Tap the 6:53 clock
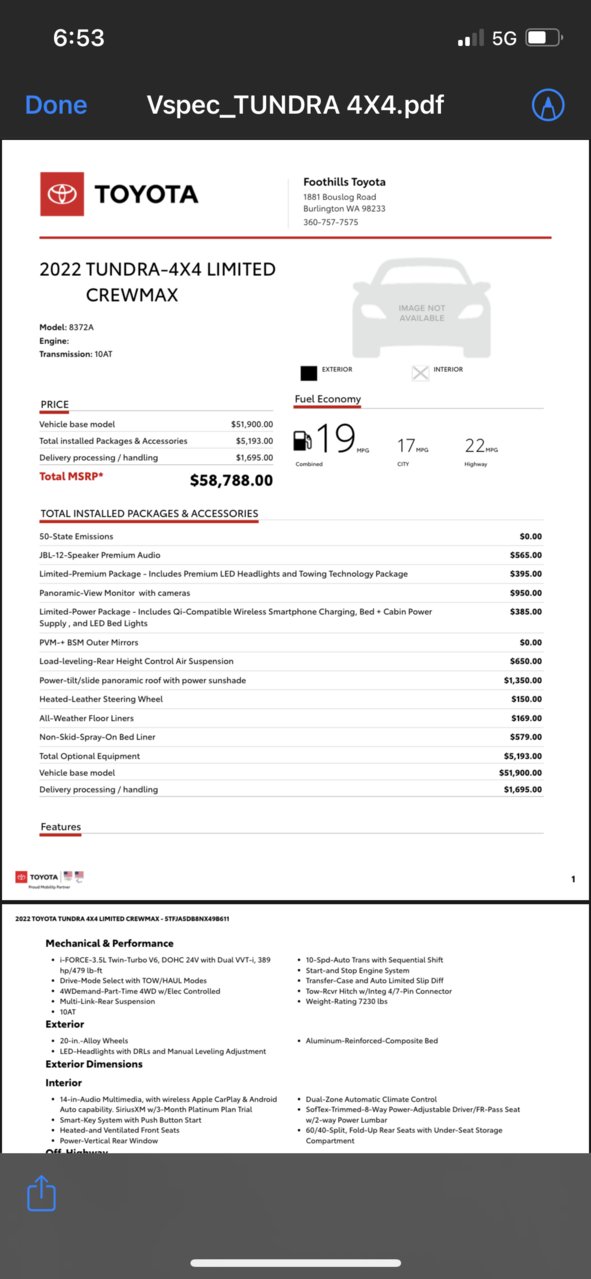591x1279 pixels. click(x=79, y=38)
